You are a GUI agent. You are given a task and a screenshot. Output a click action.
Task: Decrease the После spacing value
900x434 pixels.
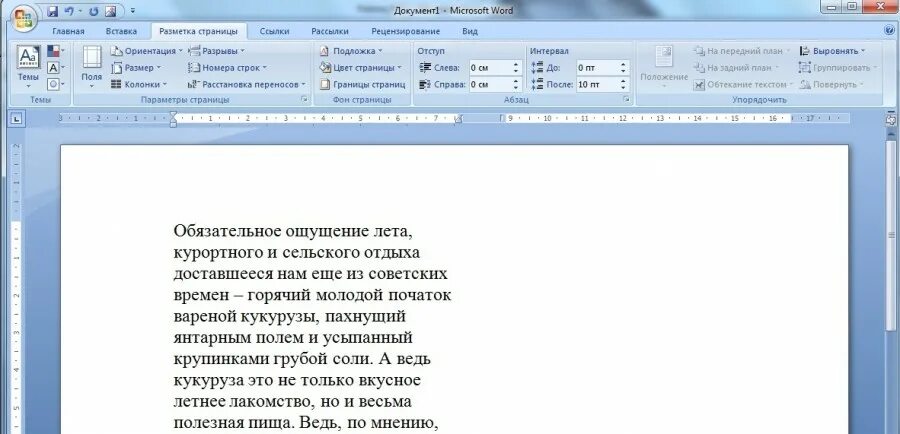(623, 88)
